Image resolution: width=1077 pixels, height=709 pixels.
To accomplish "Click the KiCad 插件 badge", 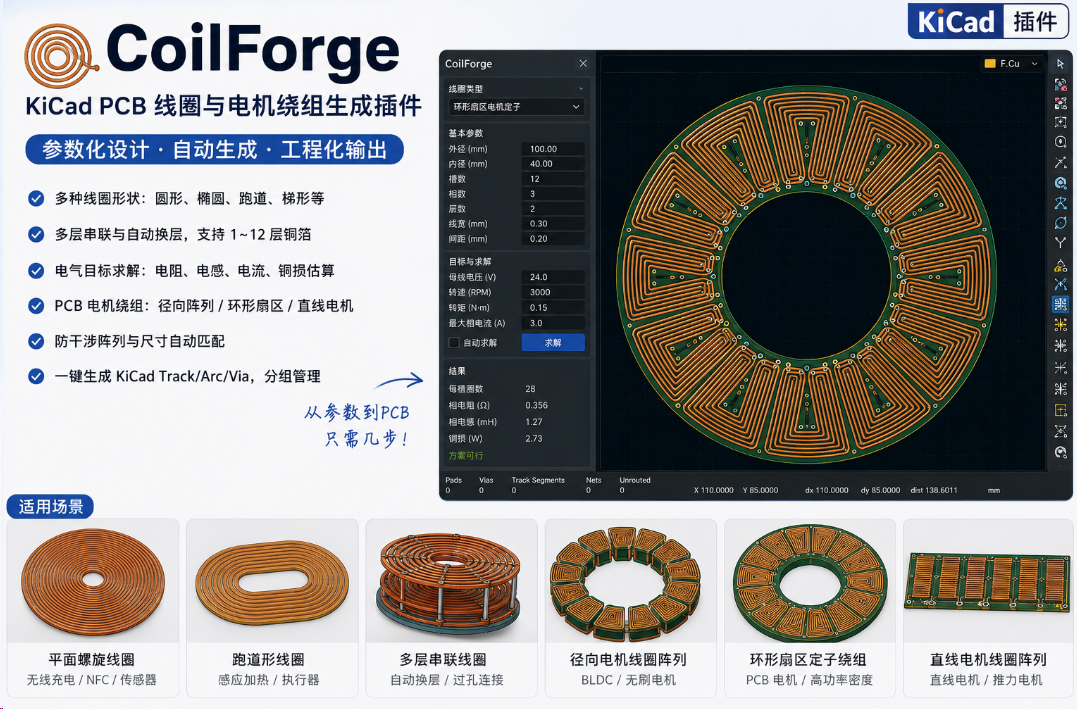I will [x=988, y=21].
